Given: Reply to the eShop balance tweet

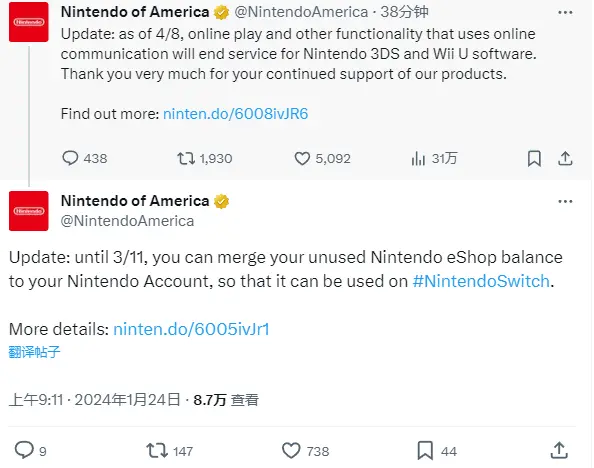Looking at the screenshot, I should [30, 451].
